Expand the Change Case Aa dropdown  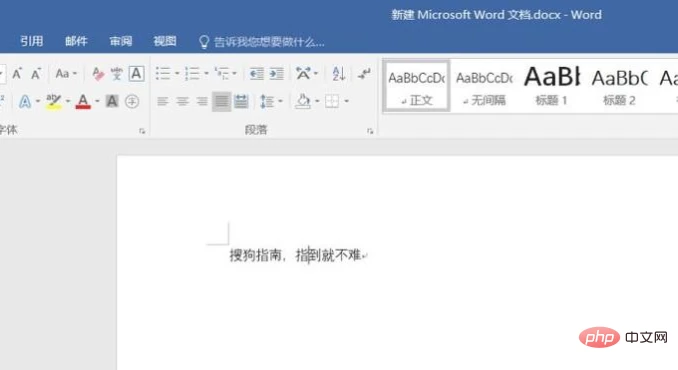pos(66,74)
